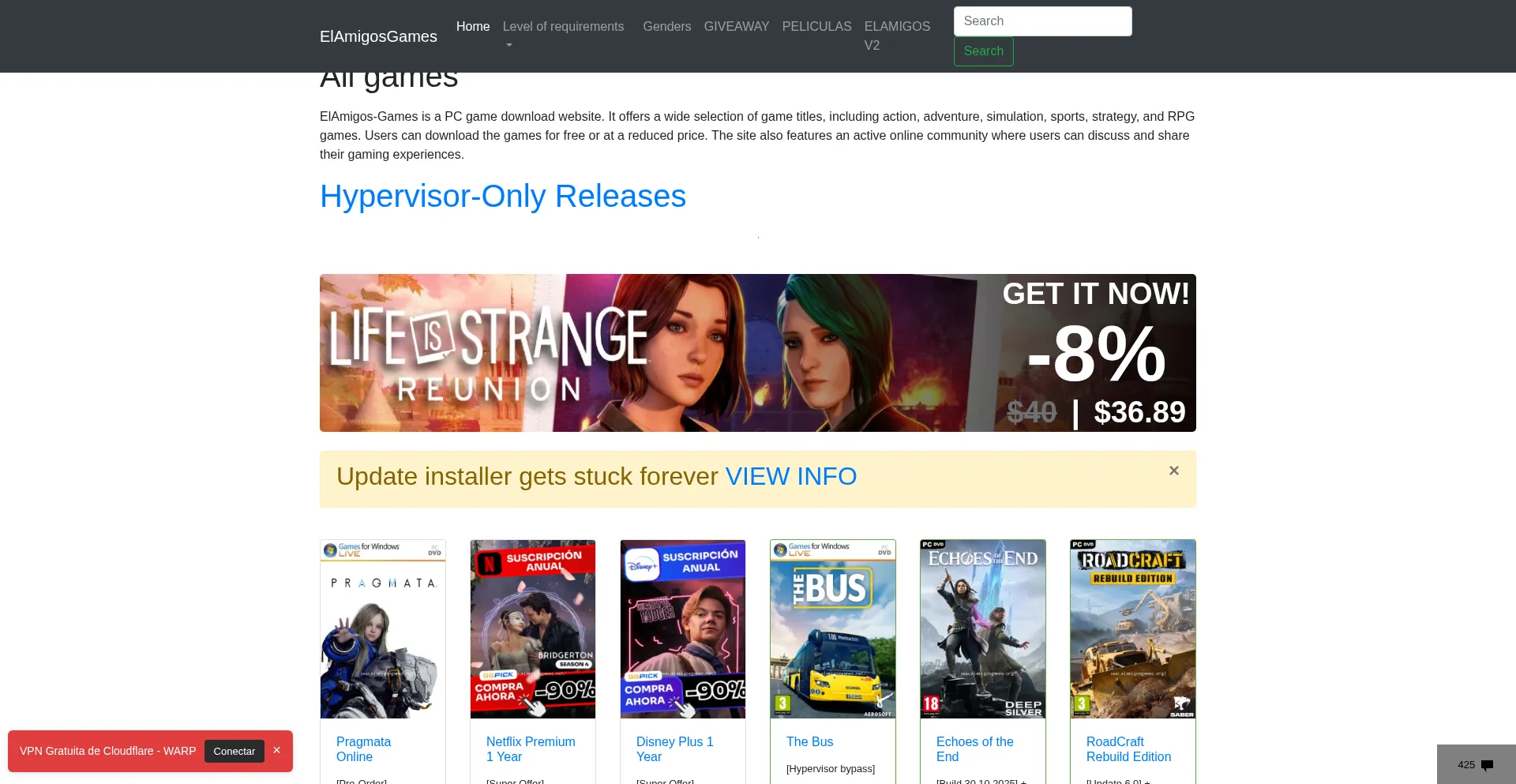Viewport: 1516px width, 784px height.
Task: Open the RoadCraft Rebuild Edition cover
Action: coord(1133,629)
